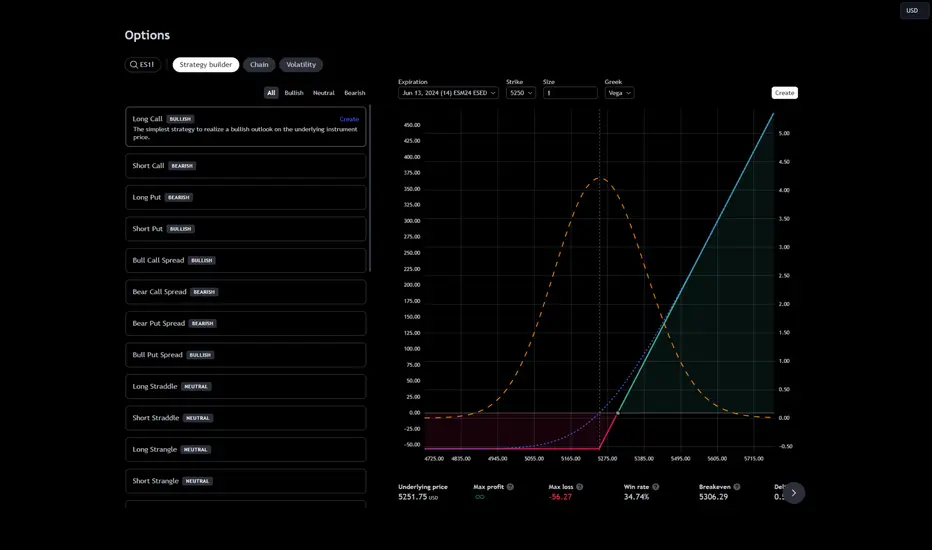Select the Bear Put Spread strategy
This screenshot has width=932, height=550.
click(x=245, y=323)
